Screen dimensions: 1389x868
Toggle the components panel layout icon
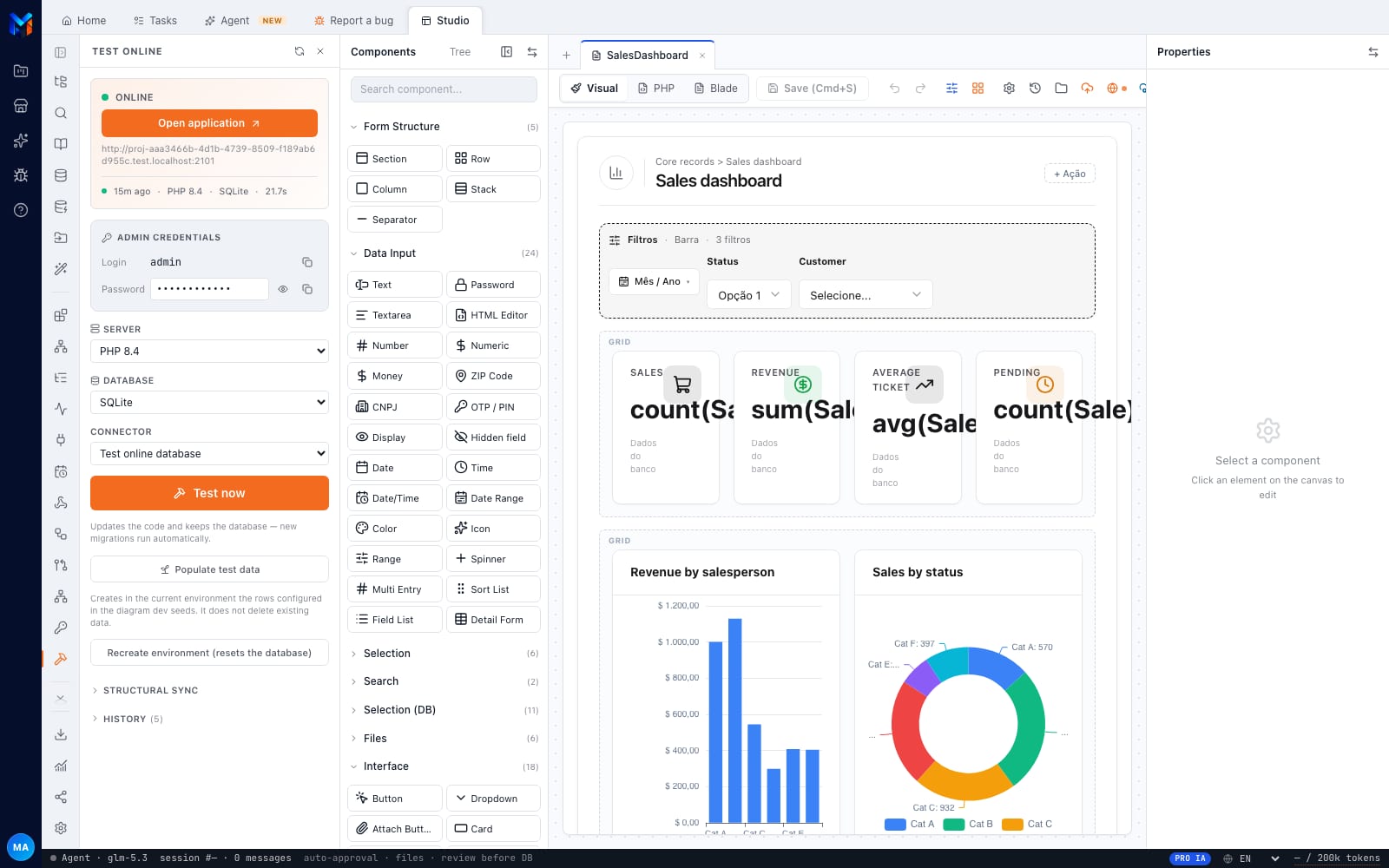click(507, 52)
